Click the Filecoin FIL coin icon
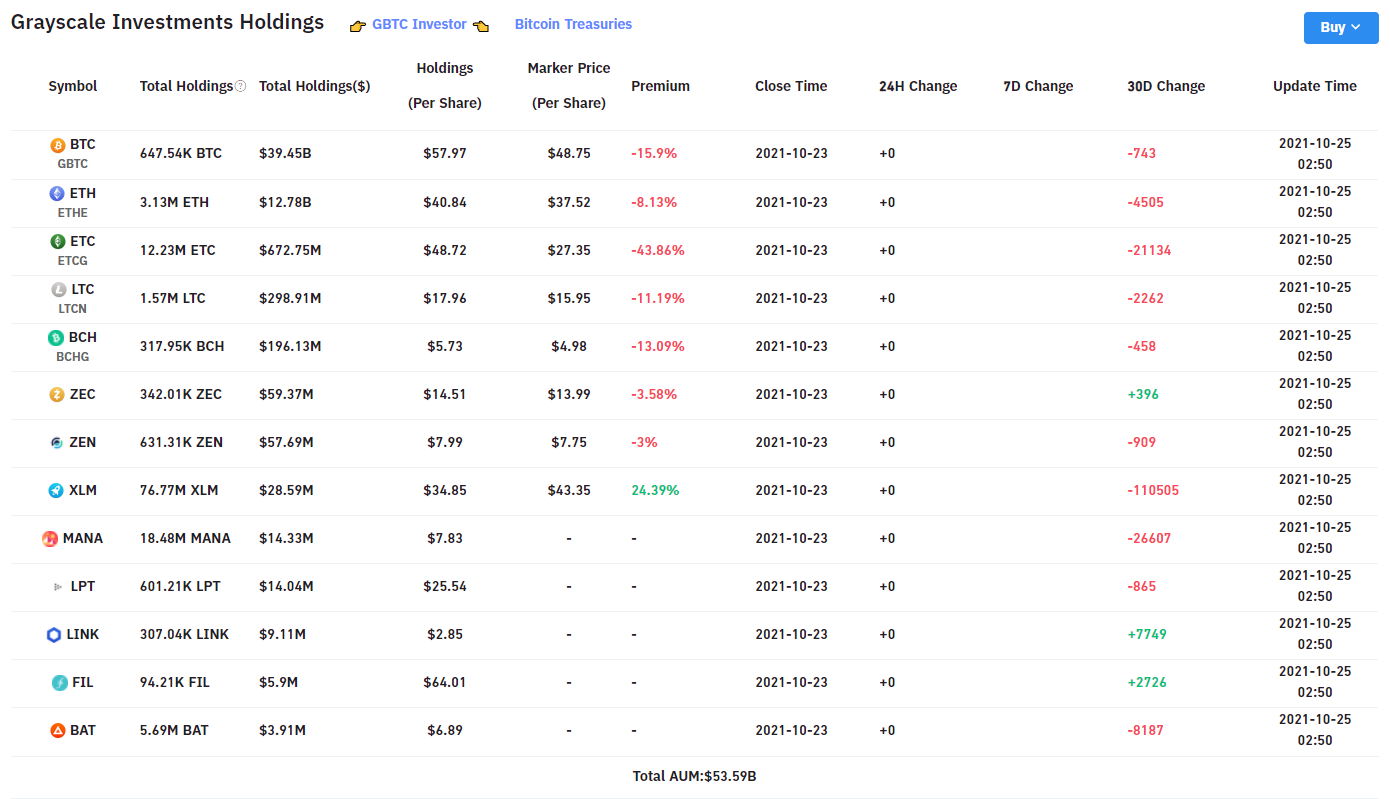 59,682
